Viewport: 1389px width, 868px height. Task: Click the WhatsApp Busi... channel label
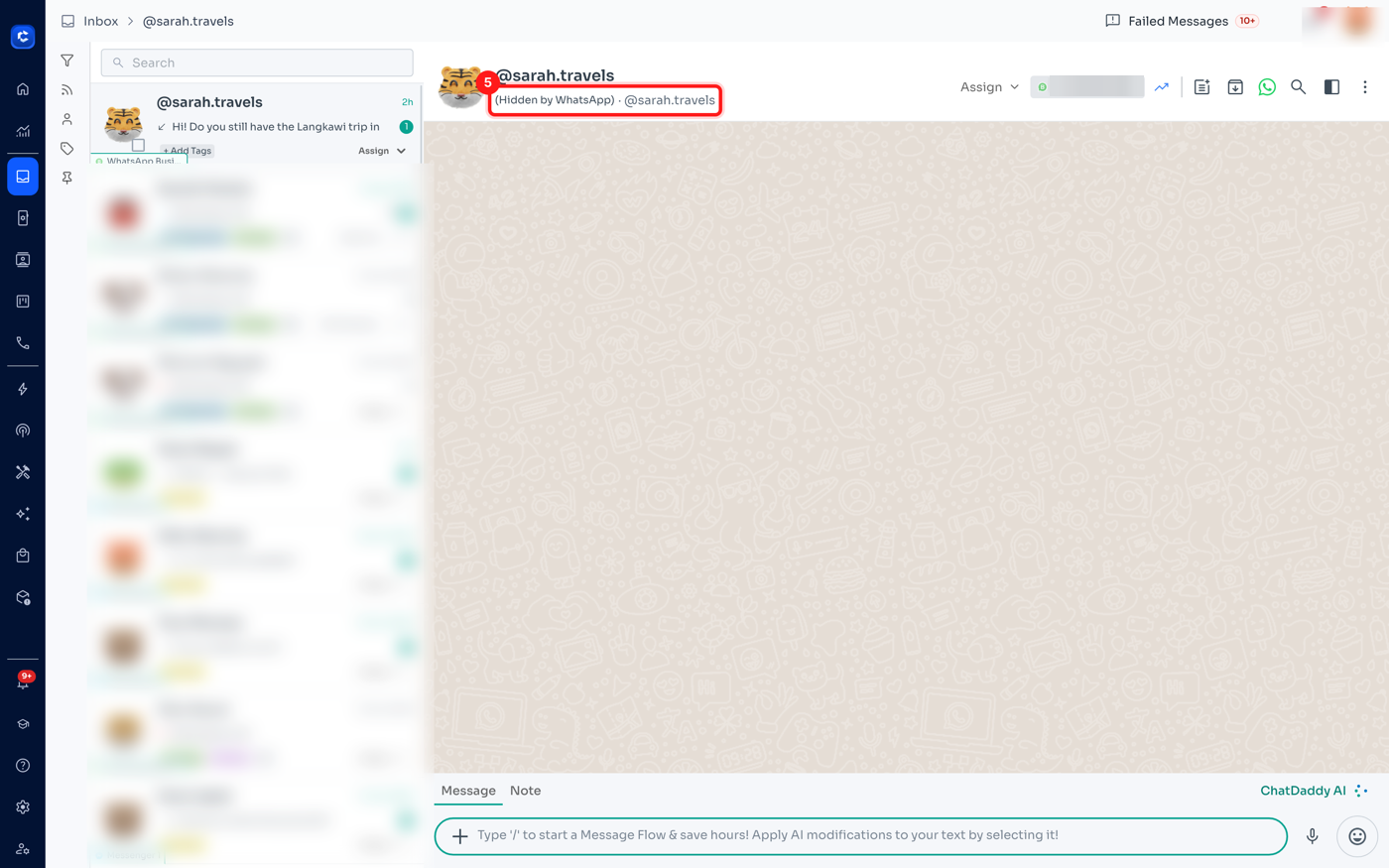point(139,161)
